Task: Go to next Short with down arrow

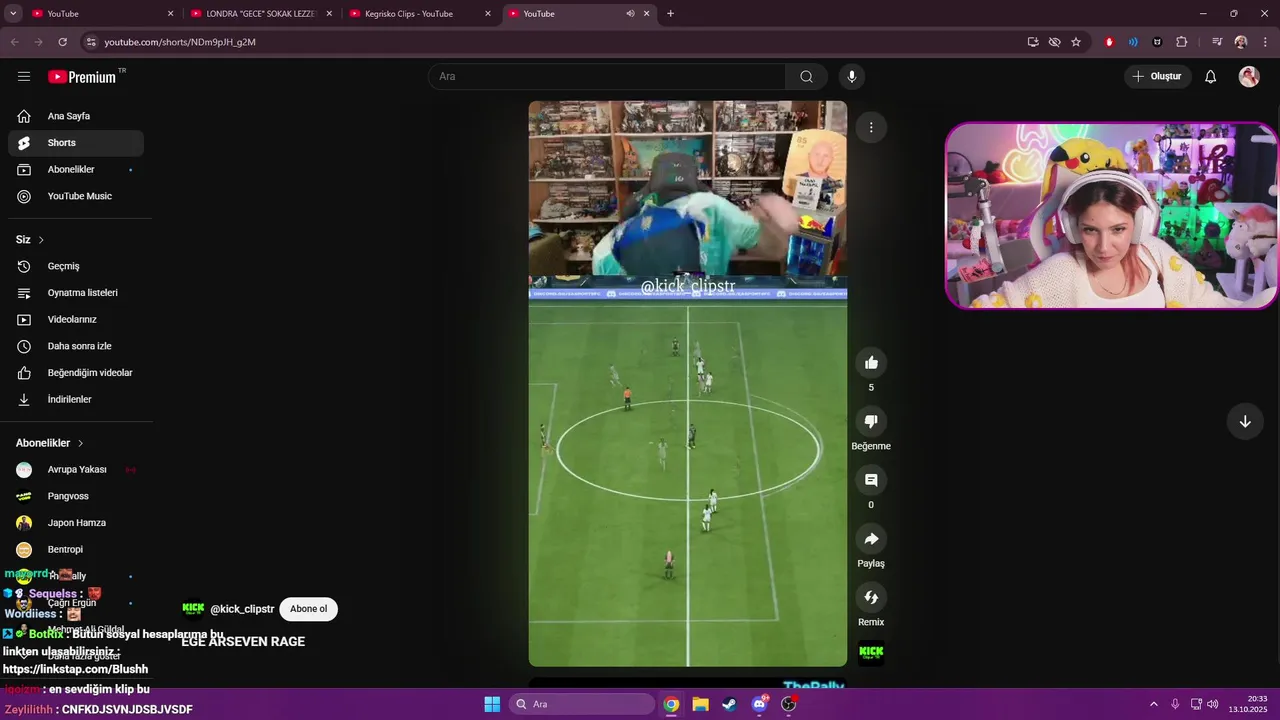Action: coord(1245,421)
